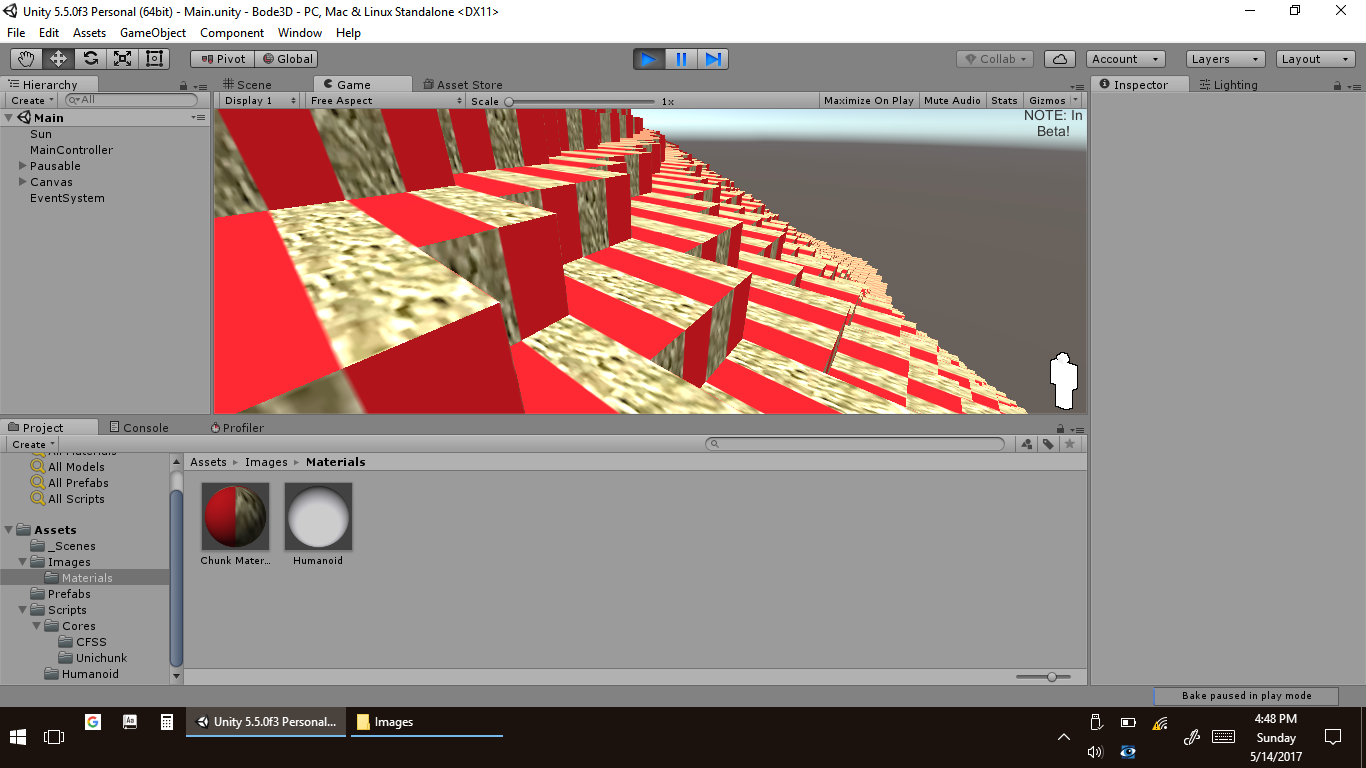Viewport: 1366px width, 768px height.
Task: Select the Scale tool icon
Action: click(122, 59)
